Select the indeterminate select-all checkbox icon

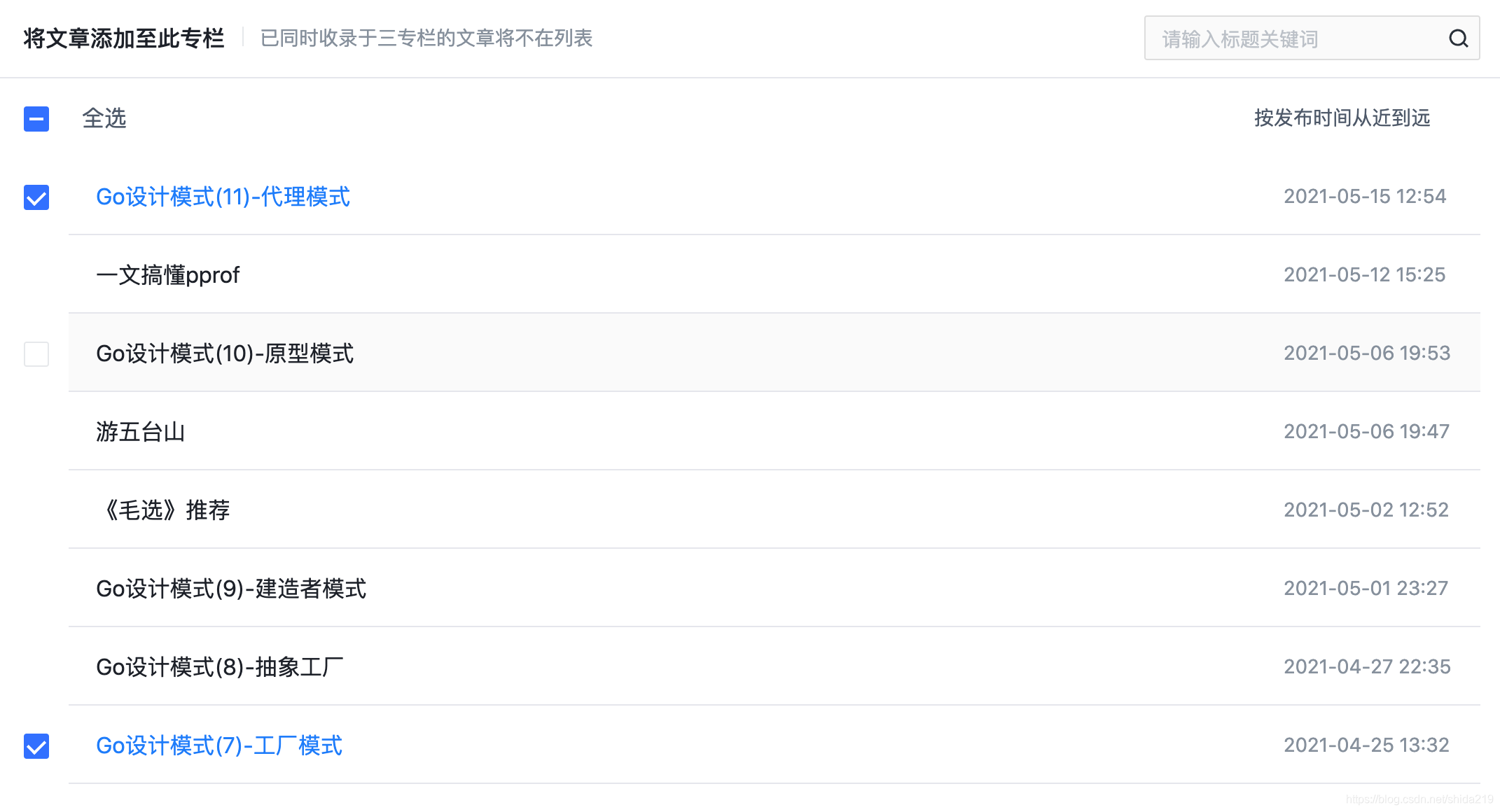pos(36,119)
